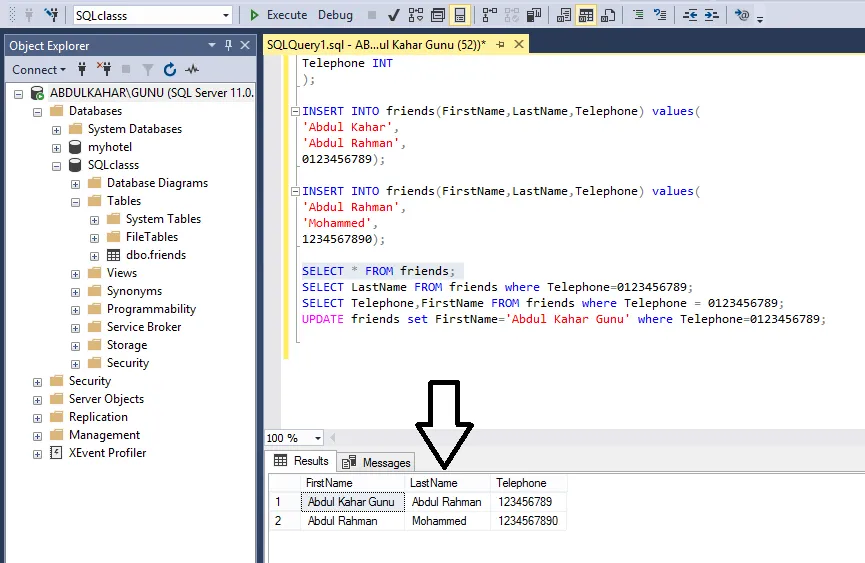Select the Abdul Kahar Gunu result cell
The height and width of the screenshot is (563, 865).
[x=353, y=502]
